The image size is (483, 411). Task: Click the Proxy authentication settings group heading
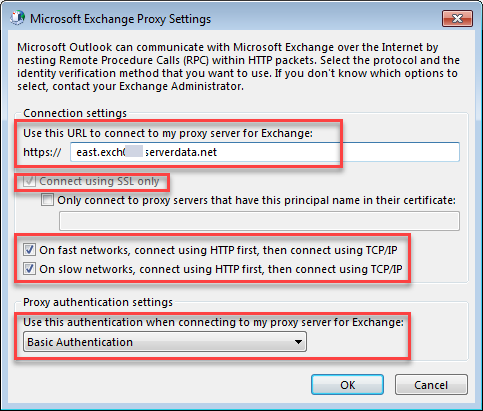pyautogui.click(x=98, y=302)
